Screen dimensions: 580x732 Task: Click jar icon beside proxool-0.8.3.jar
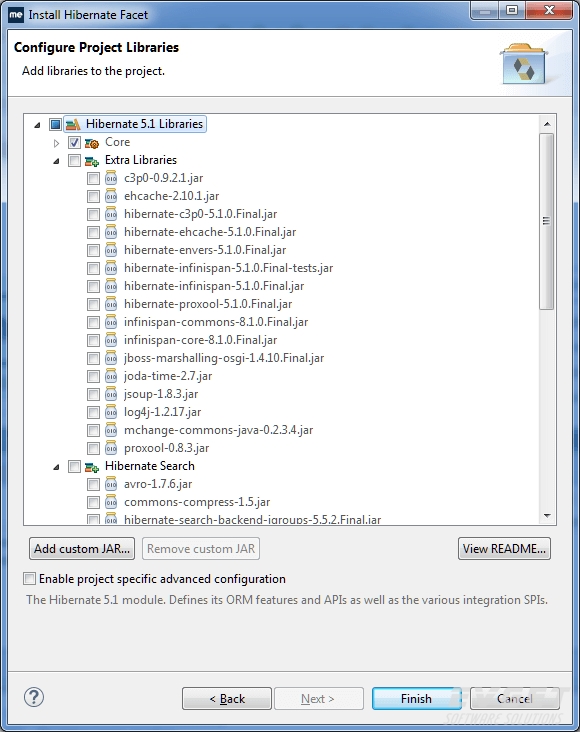click(111, 448)
